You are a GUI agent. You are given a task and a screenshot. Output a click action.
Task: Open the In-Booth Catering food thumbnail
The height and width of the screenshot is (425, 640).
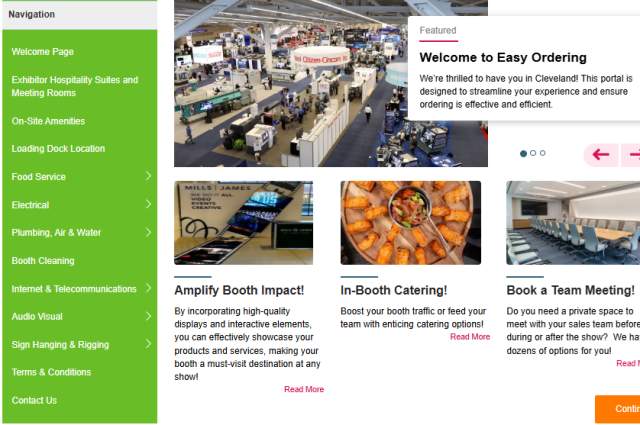point(411,223)
